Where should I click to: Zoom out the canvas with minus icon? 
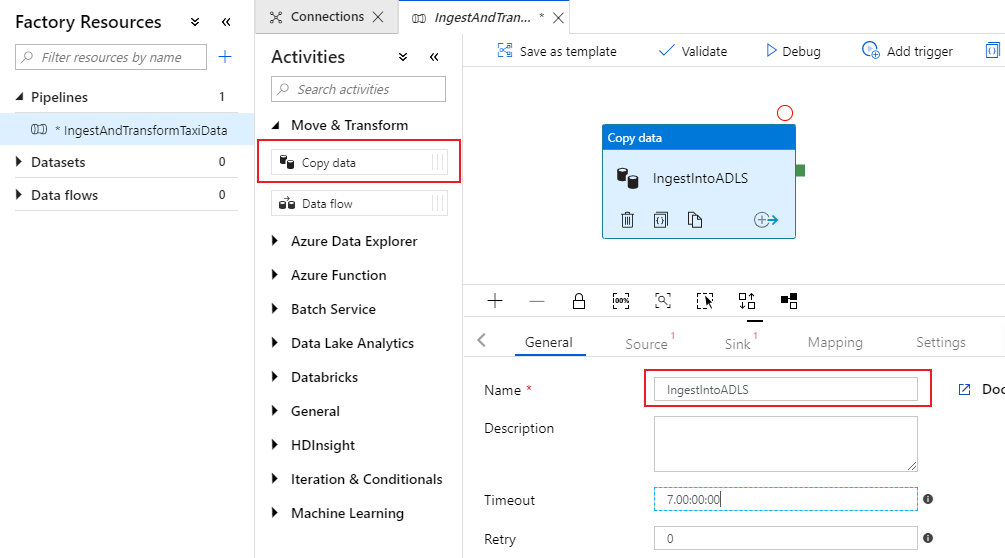(x=537, y=301)
